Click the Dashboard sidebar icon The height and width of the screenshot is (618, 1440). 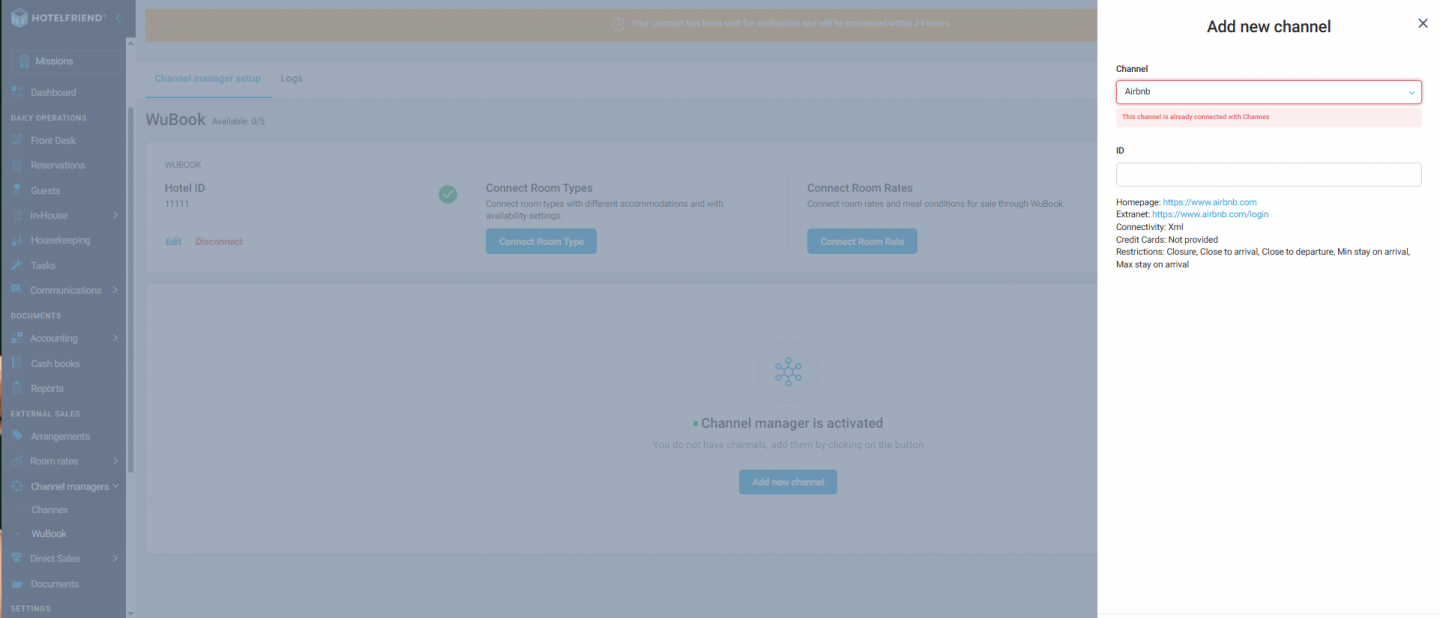[17, 93]
